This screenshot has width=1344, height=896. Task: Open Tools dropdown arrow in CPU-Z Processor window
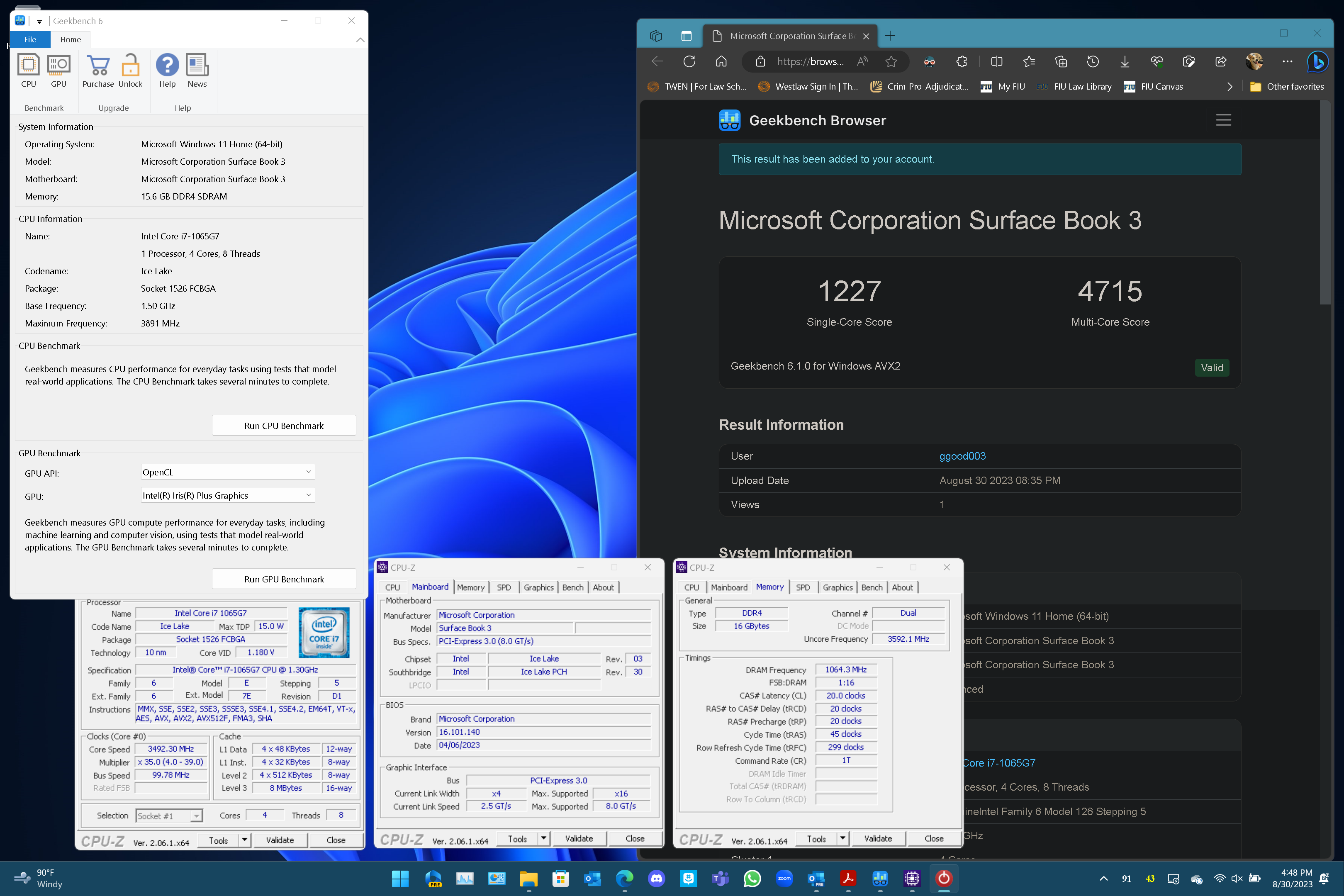point(245,840)
